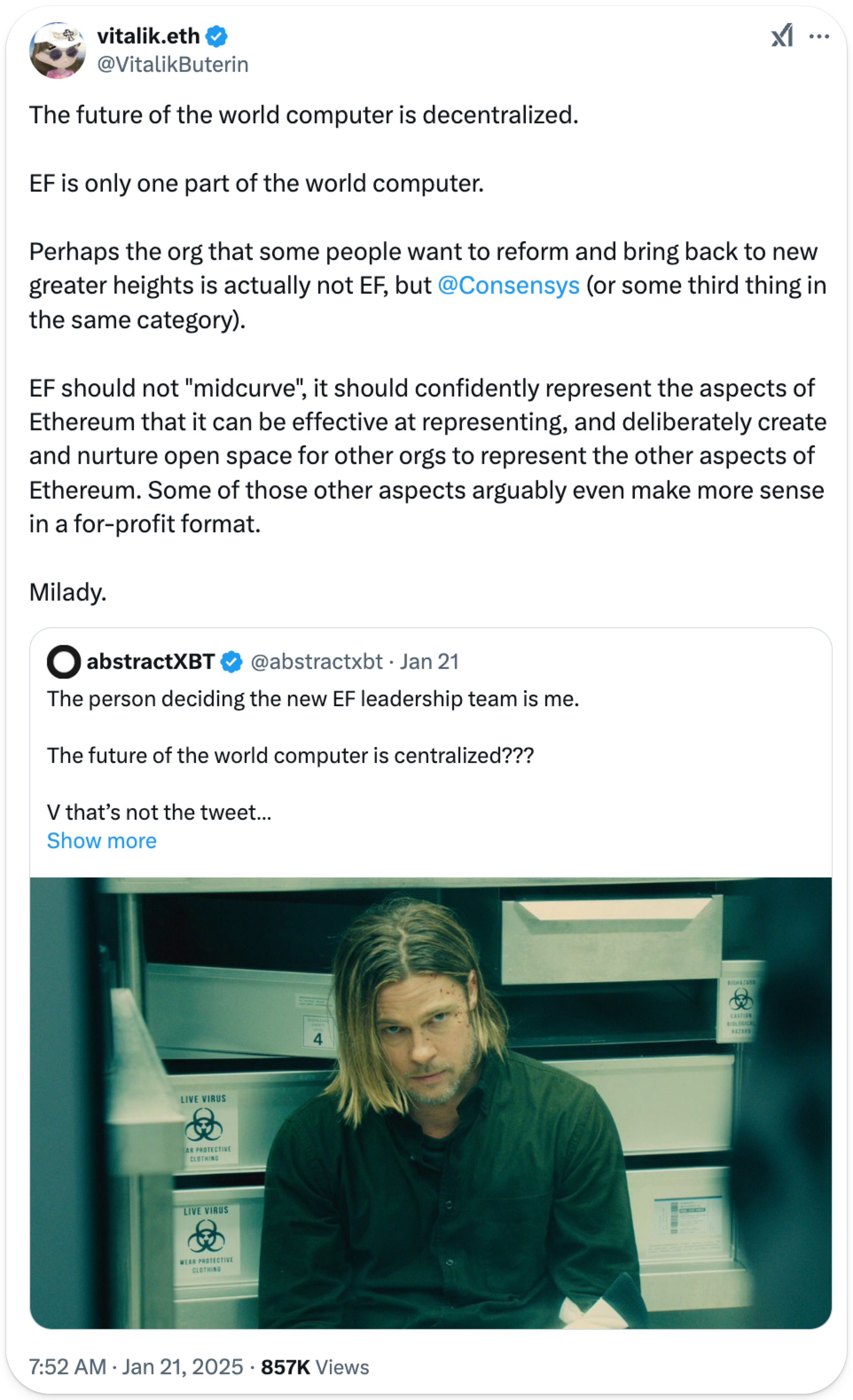Click the 857K Views count
The width and height of the screenshot is (853, 1400).
tap(315, 1366)
